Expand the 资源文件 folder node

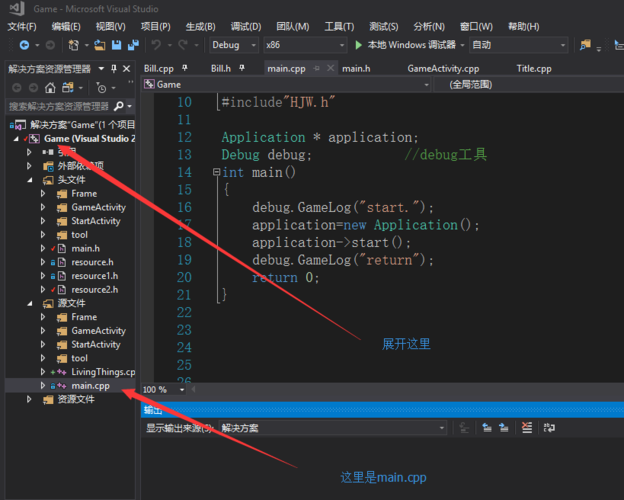click(29, 399)
